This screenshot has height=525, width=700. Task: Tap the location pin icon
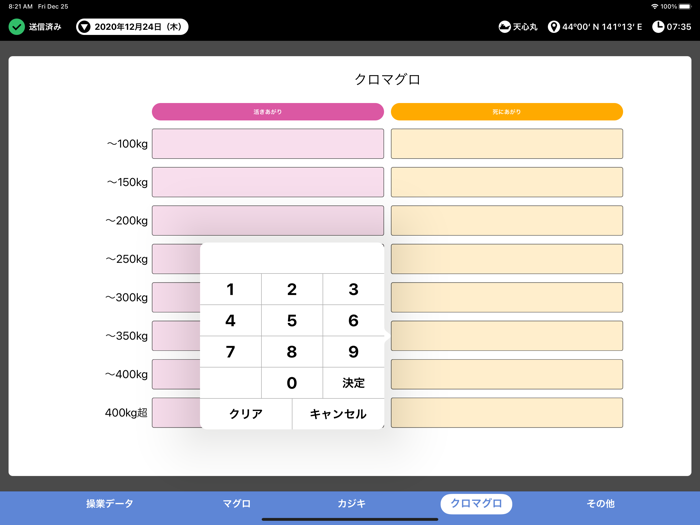coord(554,27)
